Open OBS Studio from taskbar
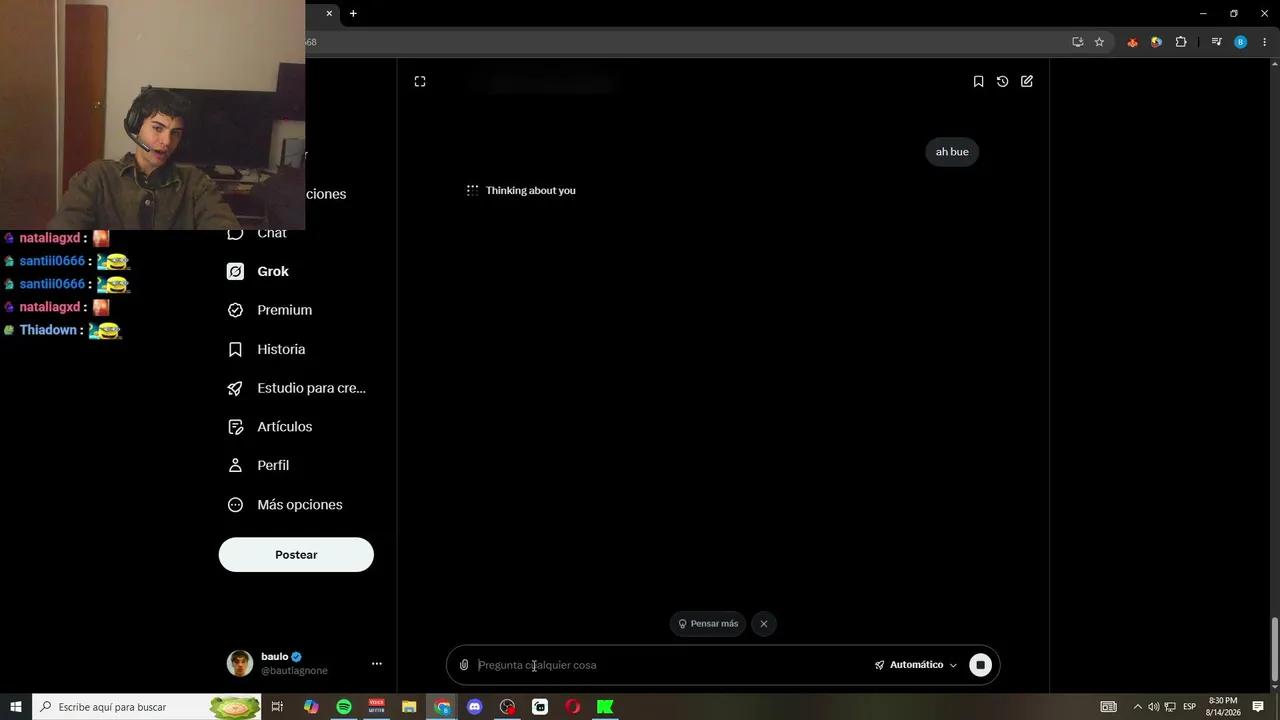The image size is (1280, 720). tap(508, 707)
